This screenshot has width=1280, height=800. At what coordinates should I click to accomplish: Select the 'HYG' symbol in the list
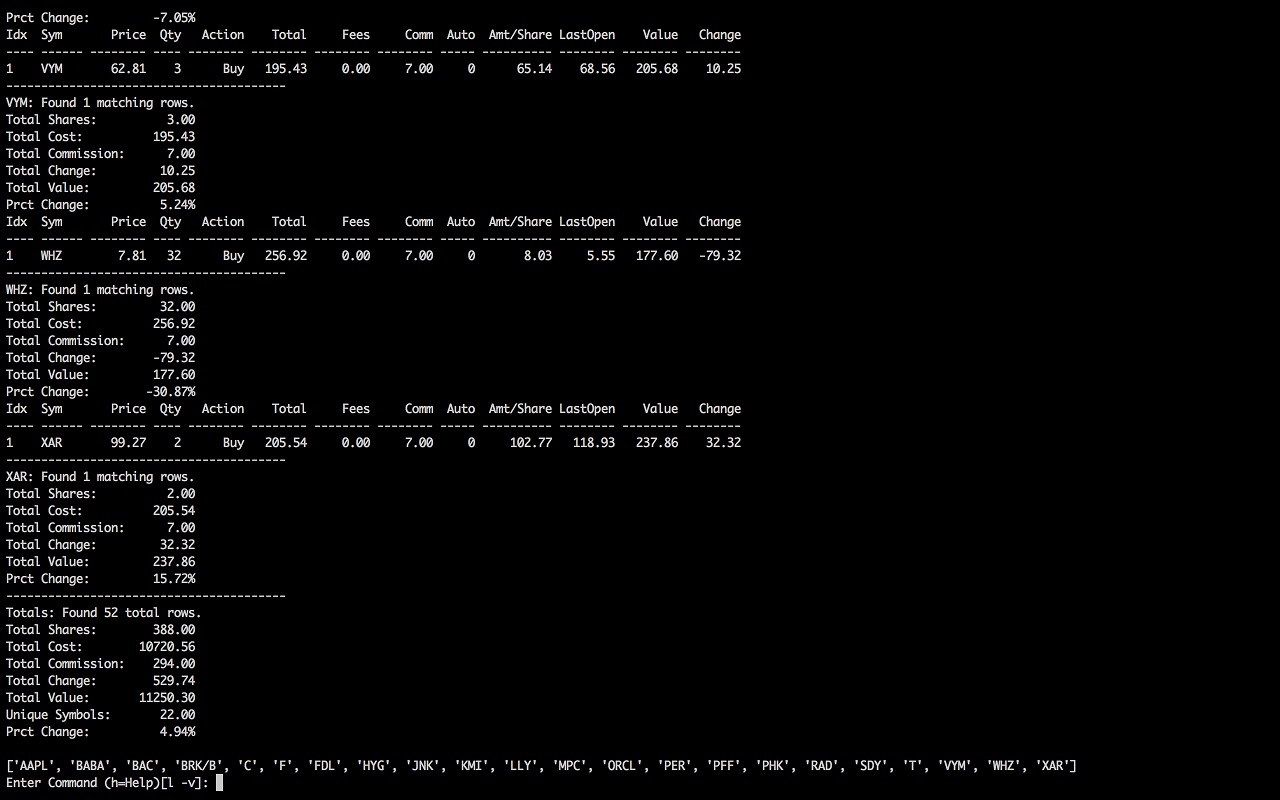pyautogui.click(x=371, y=766)
